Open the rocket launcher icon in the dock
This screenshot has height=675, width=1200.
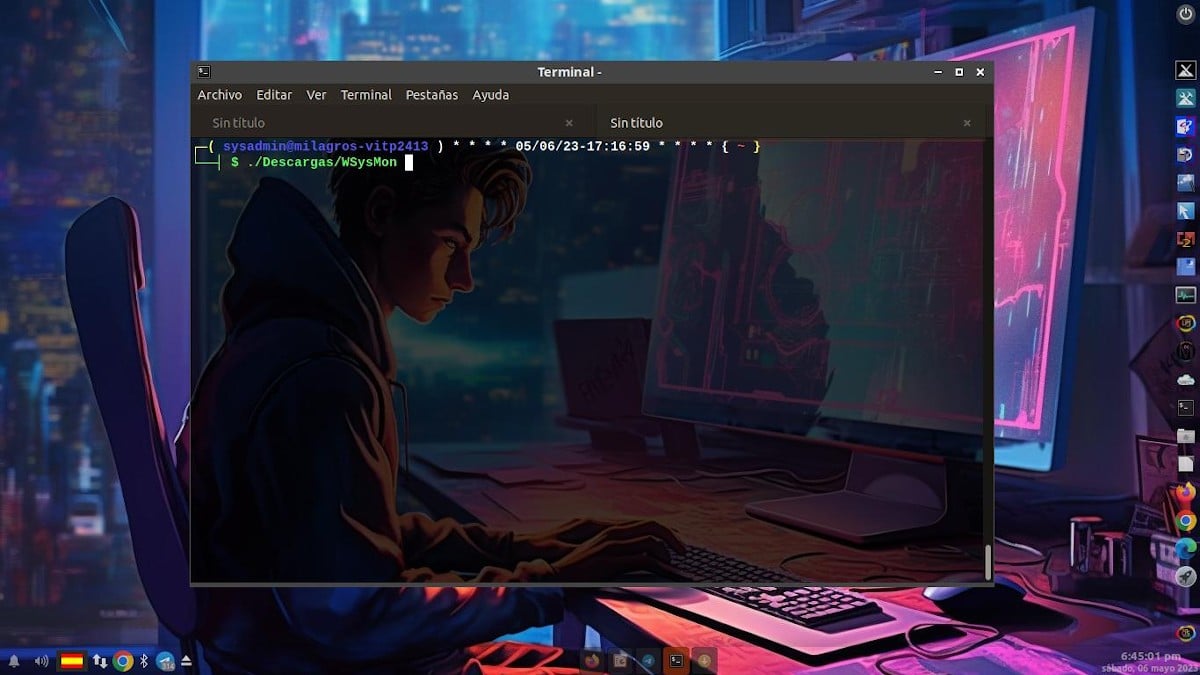click(x=1185, y=576)
